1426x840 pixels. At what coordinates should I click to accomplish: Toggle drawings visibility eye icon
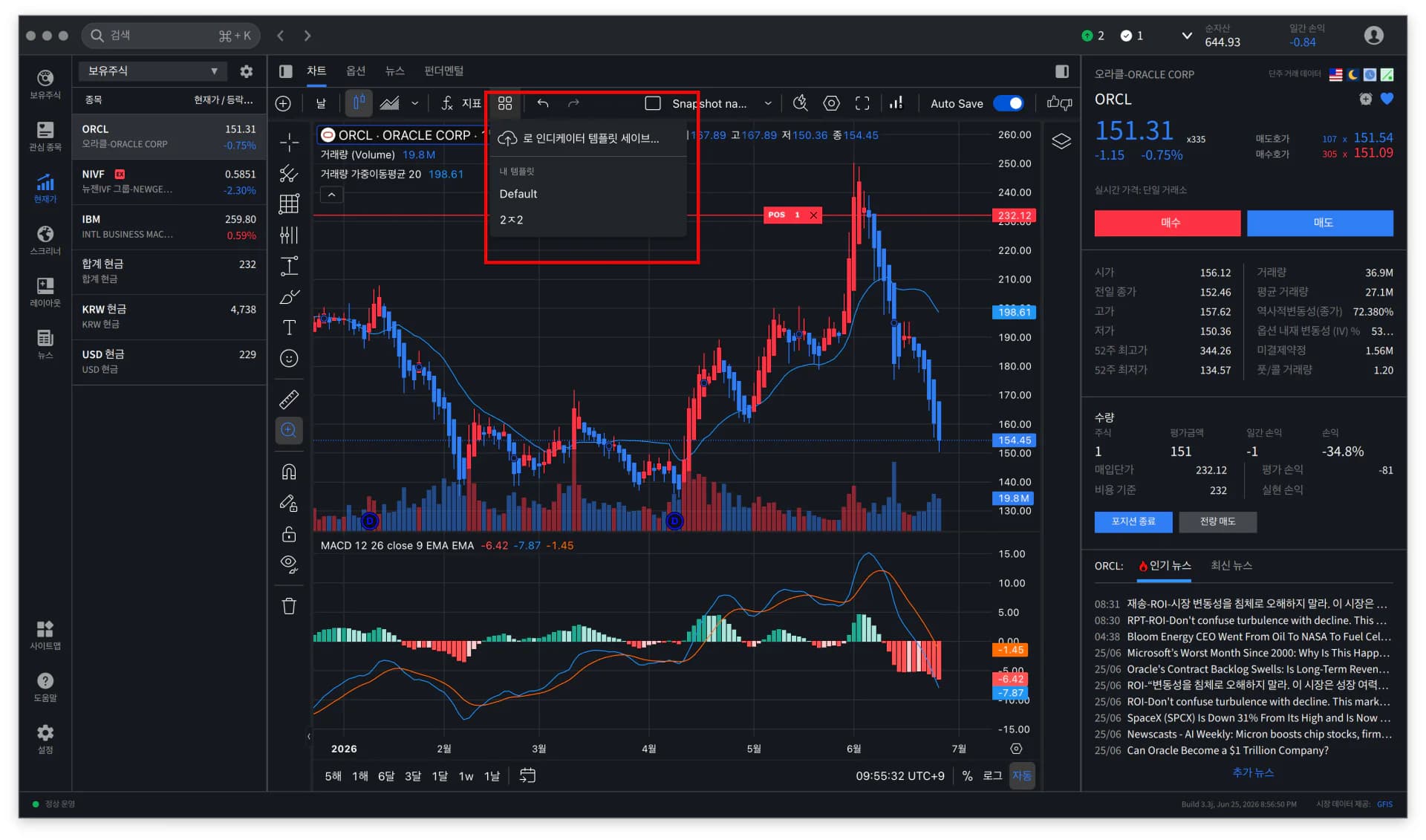(x=289, y=564)
